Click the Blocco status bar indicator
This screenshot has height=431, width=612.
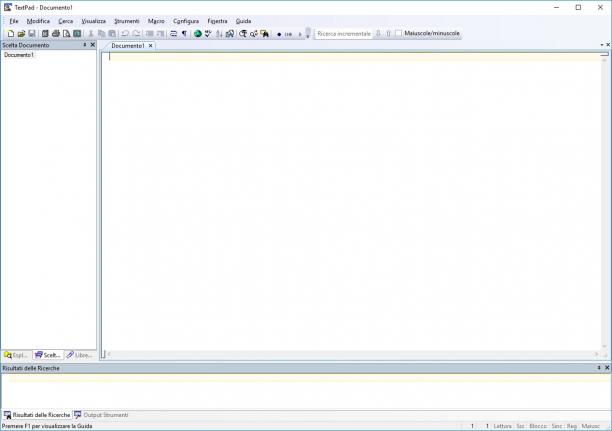pyautogui.click(x=538, y=426)
